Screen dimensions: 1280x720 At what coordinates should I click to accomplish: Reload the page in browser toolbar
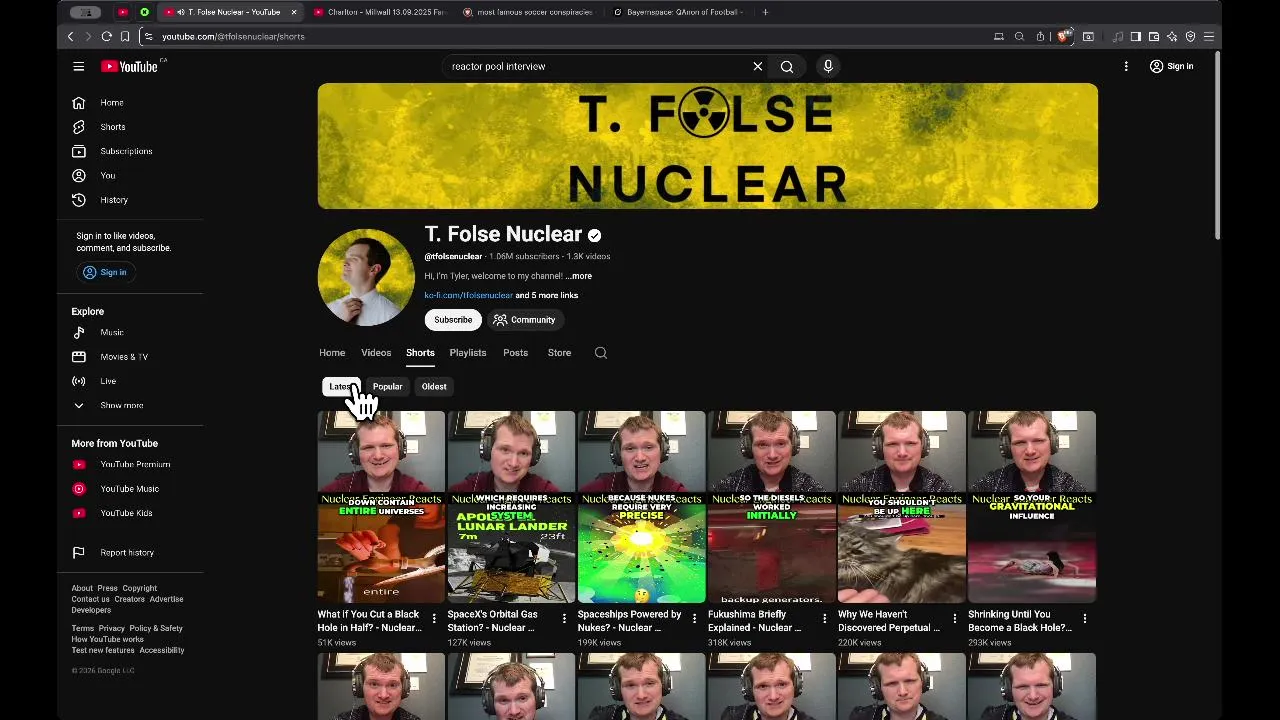click(x=106, y=36)
